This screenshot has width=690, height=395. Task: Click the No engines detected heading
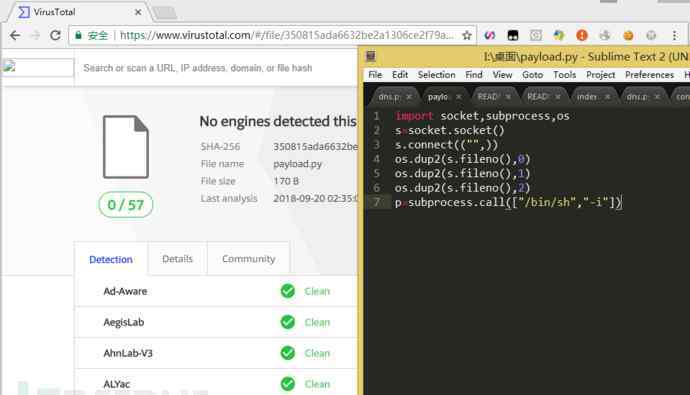point(278,121)
